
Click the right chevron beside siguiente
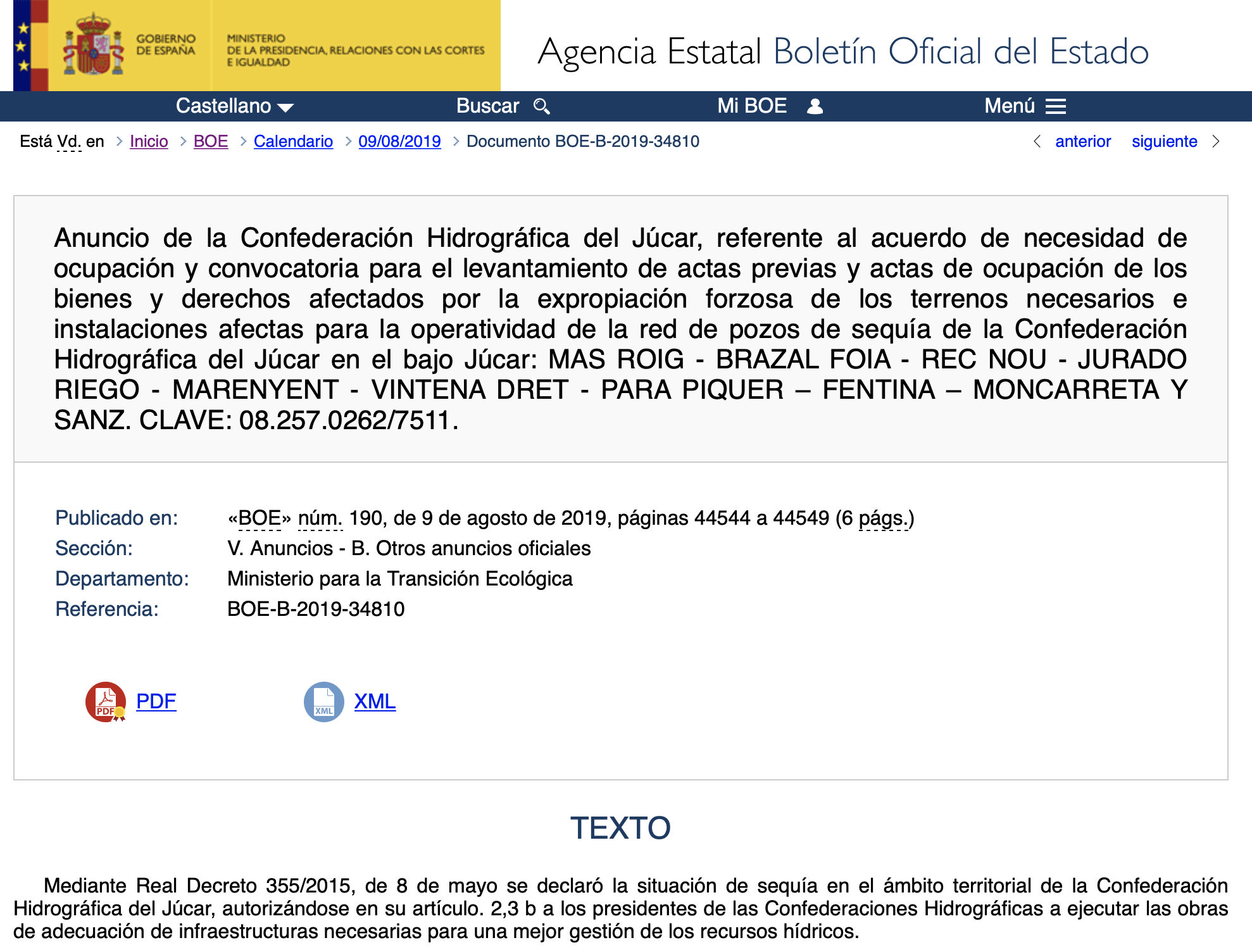click(x=1216, y=141)
